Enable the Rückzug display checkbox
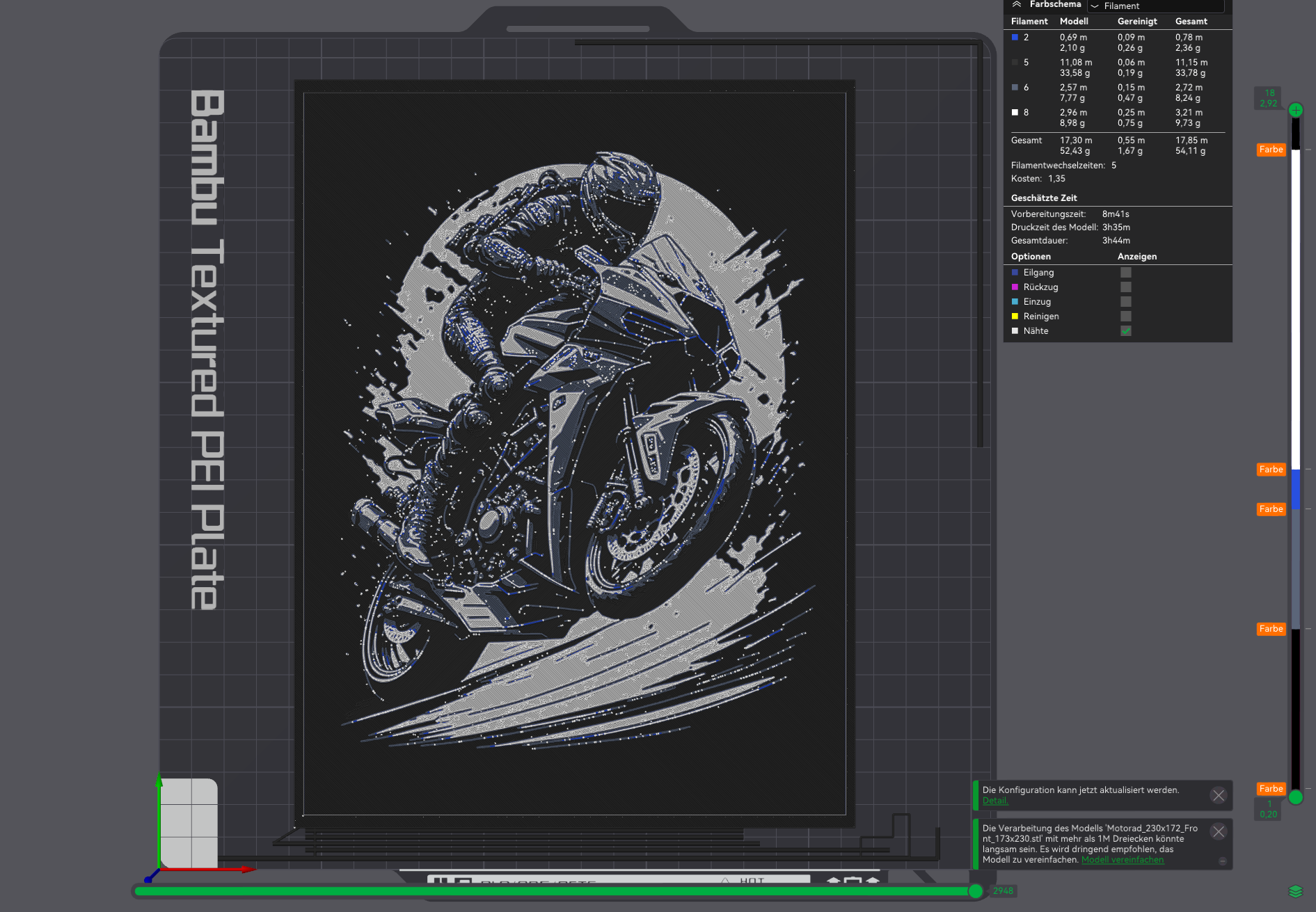The width and height of the screenshot is (1316, 912). pyautogui.click(x=1126, y=287)
